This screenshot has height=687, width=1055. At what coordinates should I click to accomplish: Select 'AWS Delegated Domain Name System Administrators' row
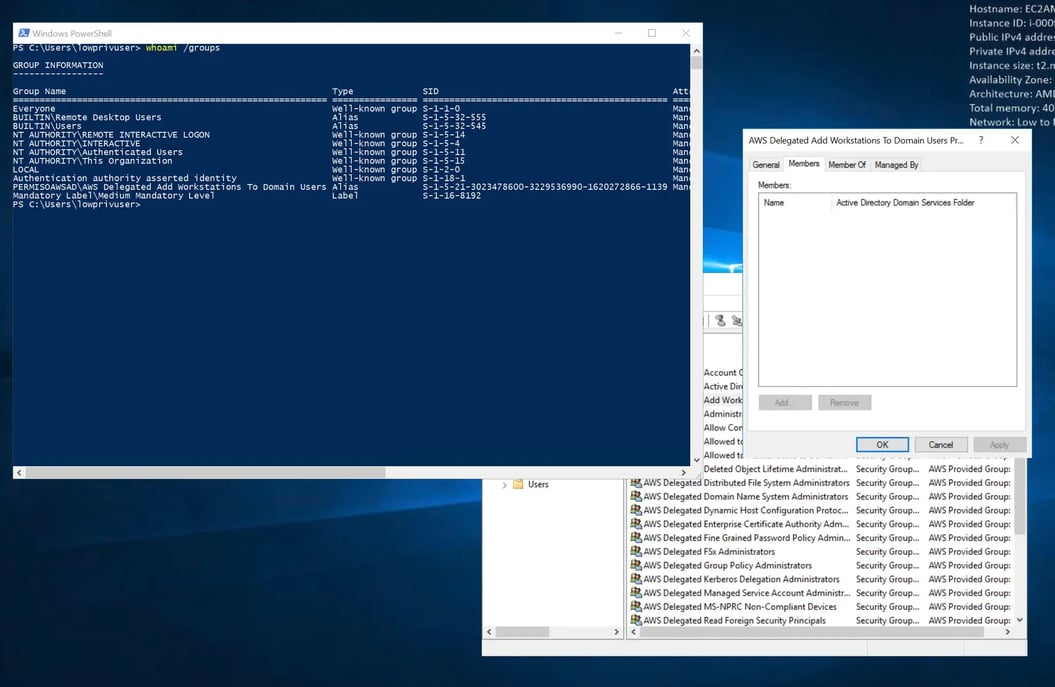pos(820,497)
